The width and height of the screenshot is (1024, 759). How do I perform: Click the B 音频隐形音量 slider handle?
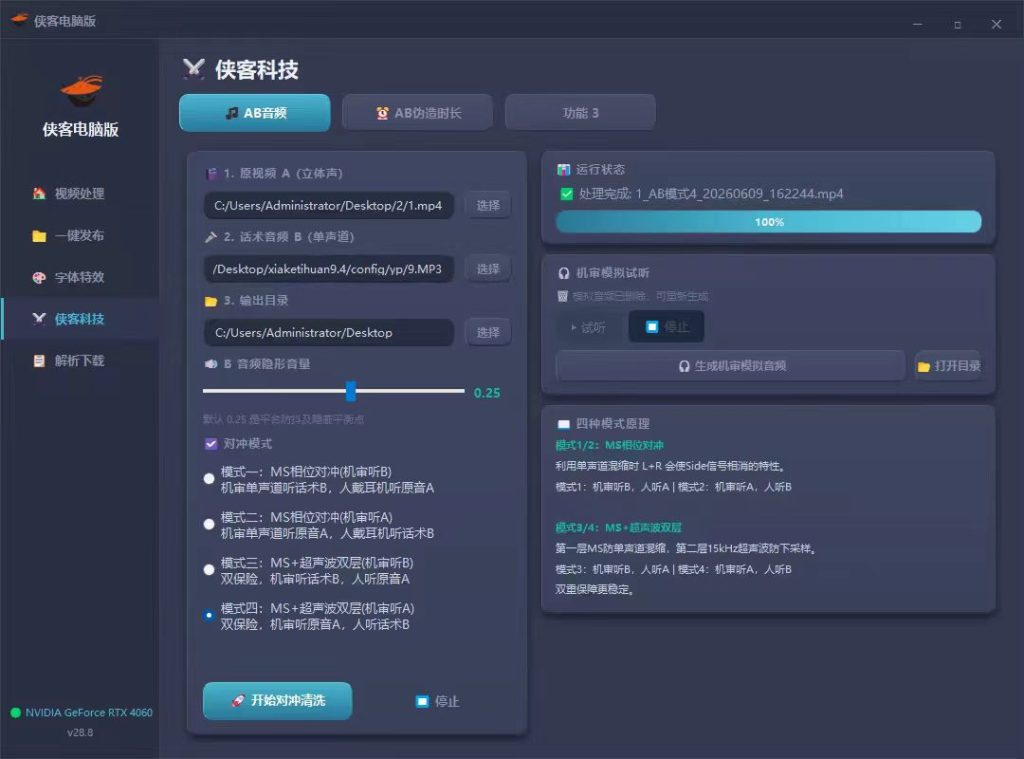[351, 391]
